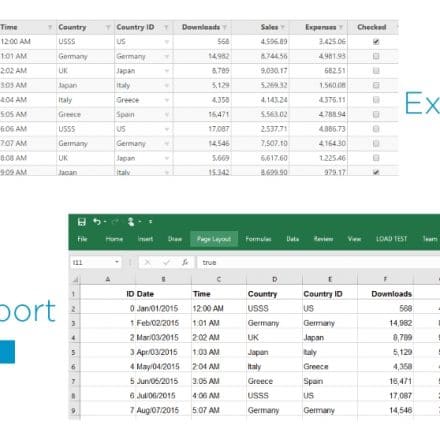This screenshot has width=440, height=440.
Task: Expand Country ID dropdown in 3:03 AM row
Action: coord(167,85)
